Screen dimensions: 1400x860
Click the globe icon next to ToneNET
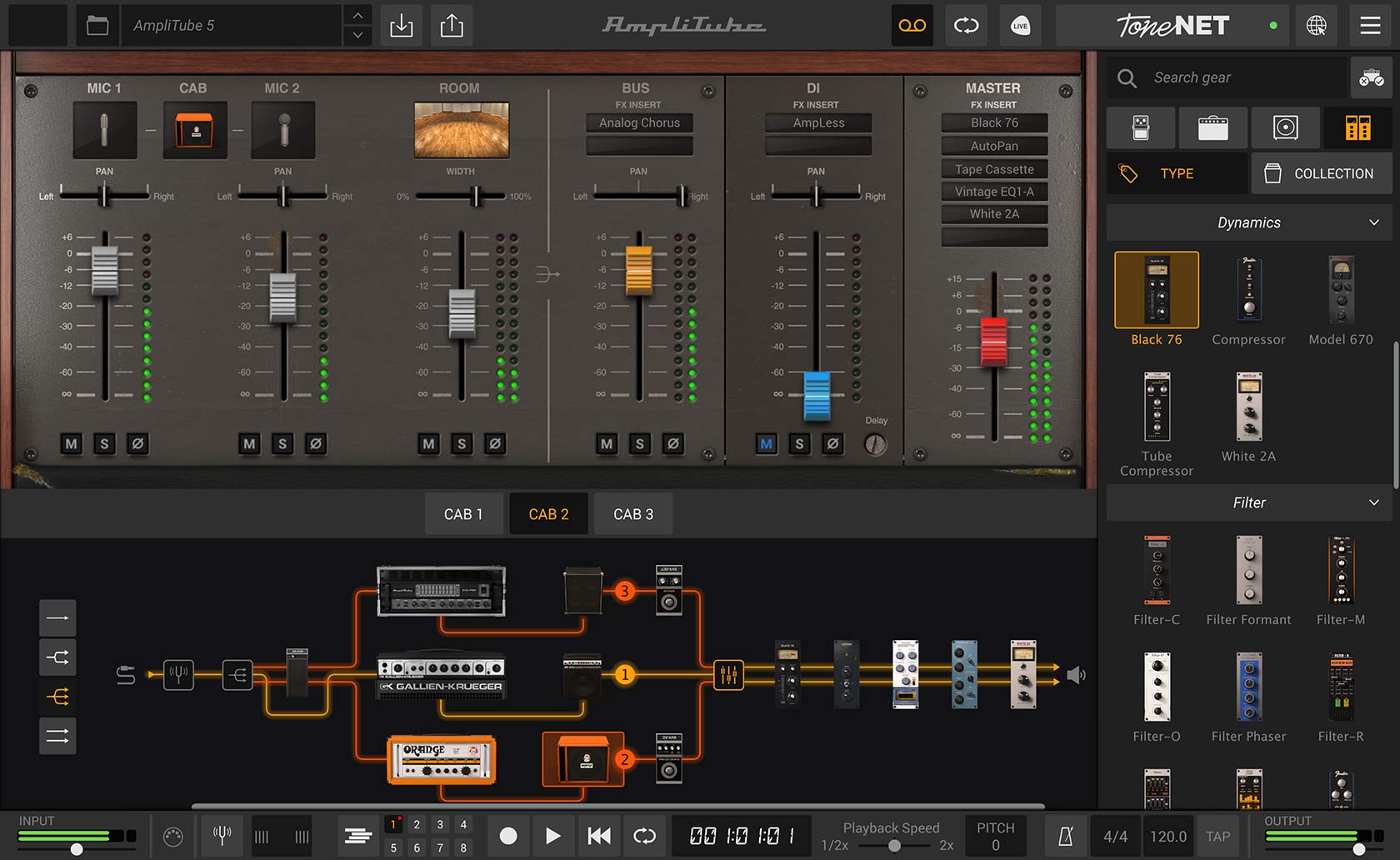(1317, 26)
